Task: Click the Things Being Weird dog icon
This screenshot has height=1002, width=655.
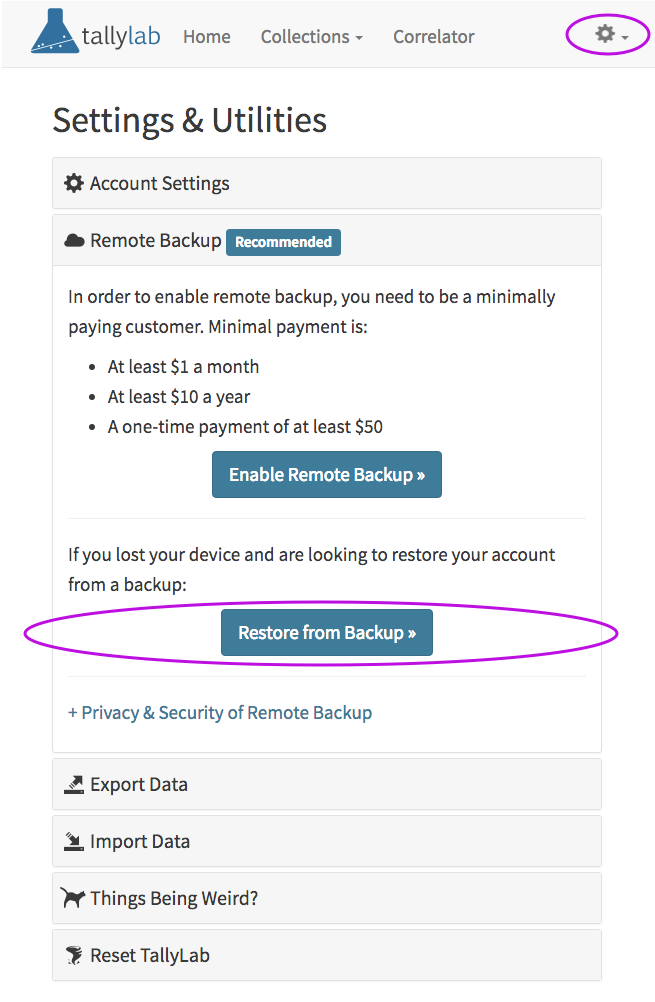Action: coord(73,898)
